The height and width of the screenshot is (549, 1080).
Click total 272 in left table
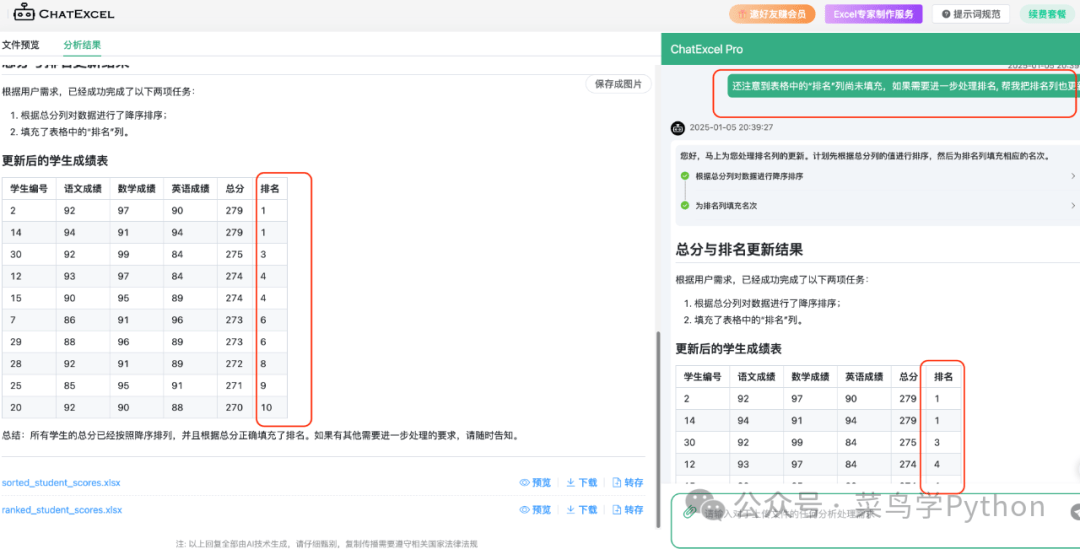(x=234, y=364)
